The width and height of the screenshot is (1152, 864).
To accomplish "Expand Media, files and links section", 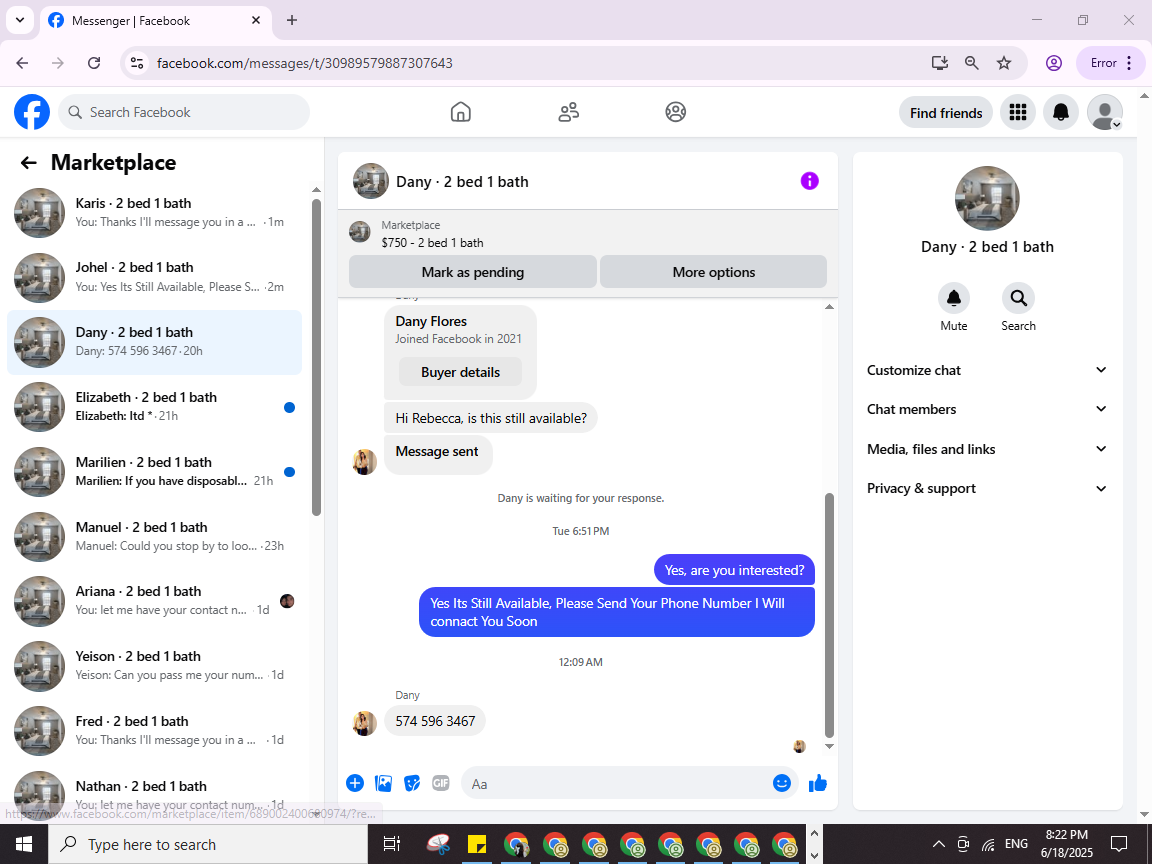I will pyautogui.click(x=987, y=449).
